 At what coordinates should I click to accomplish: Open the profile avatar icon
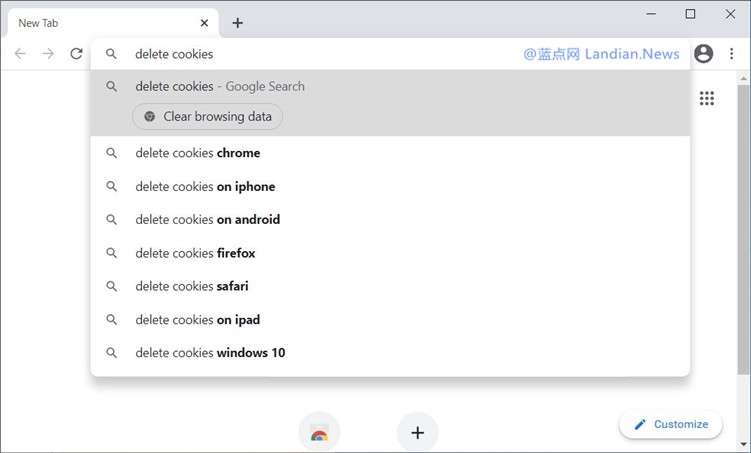tap(703, 53)
